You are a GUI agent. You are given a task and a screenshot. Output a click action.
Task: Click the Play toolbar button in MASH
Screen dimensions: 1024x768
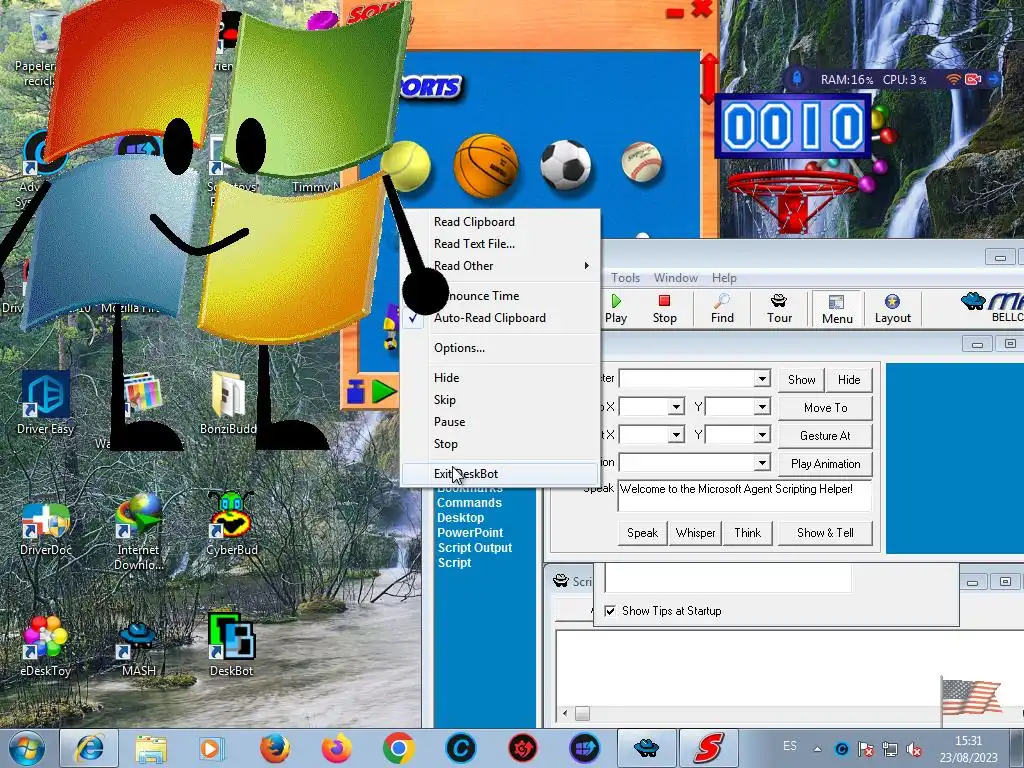point(616,309)
